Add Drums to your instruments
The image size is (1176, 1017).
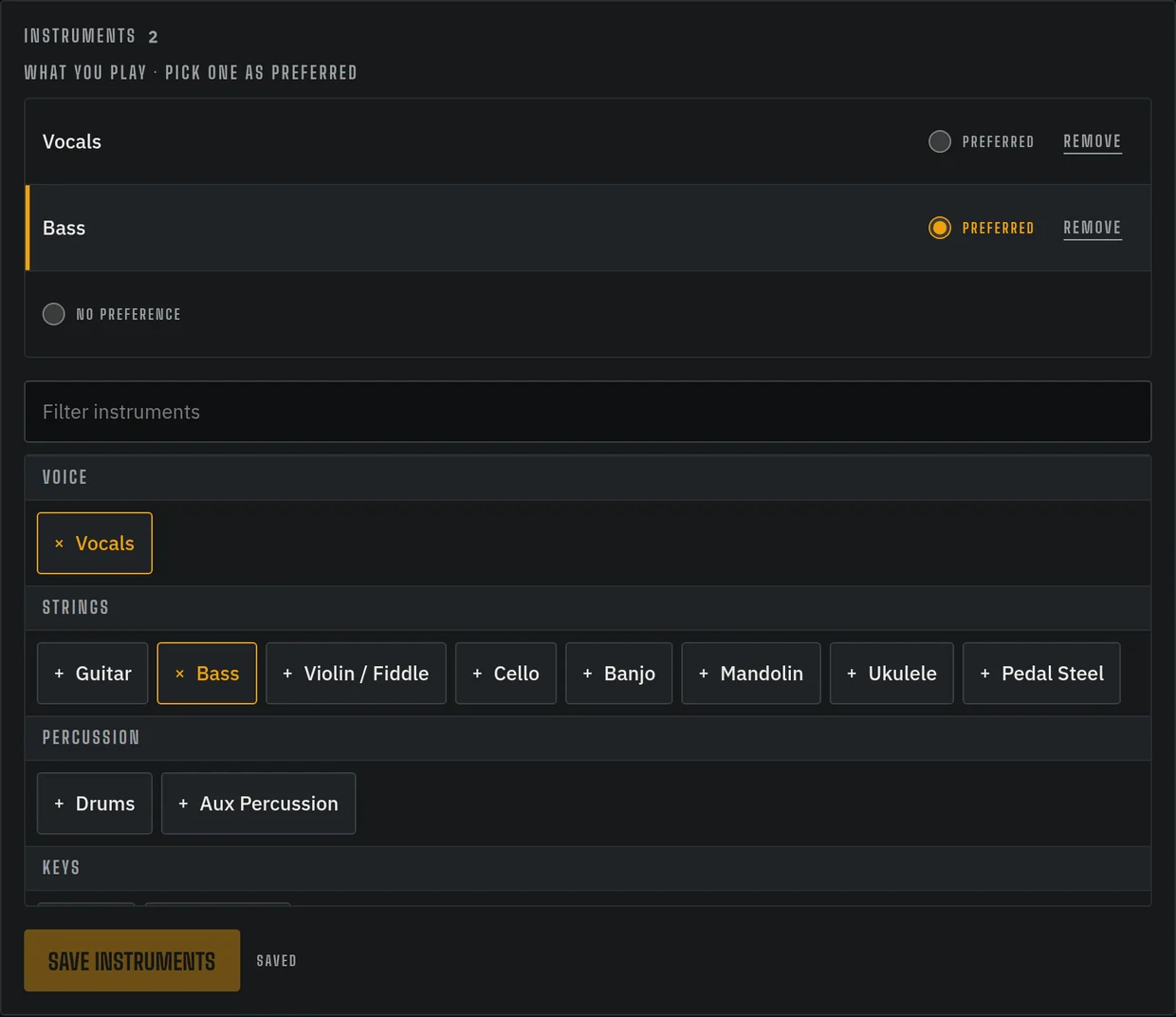click(95, 804)
